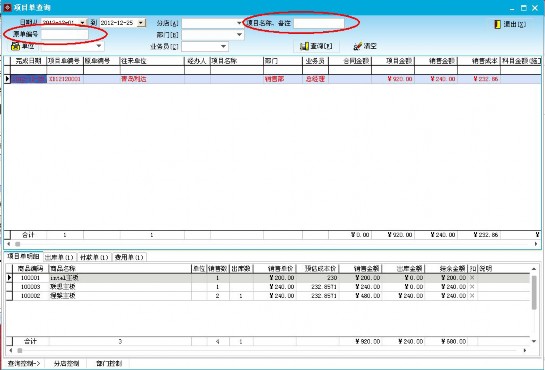Click the detail grid vertical scrollbar
This screenshot has height=370, width=545.
[x=534, y=305]
